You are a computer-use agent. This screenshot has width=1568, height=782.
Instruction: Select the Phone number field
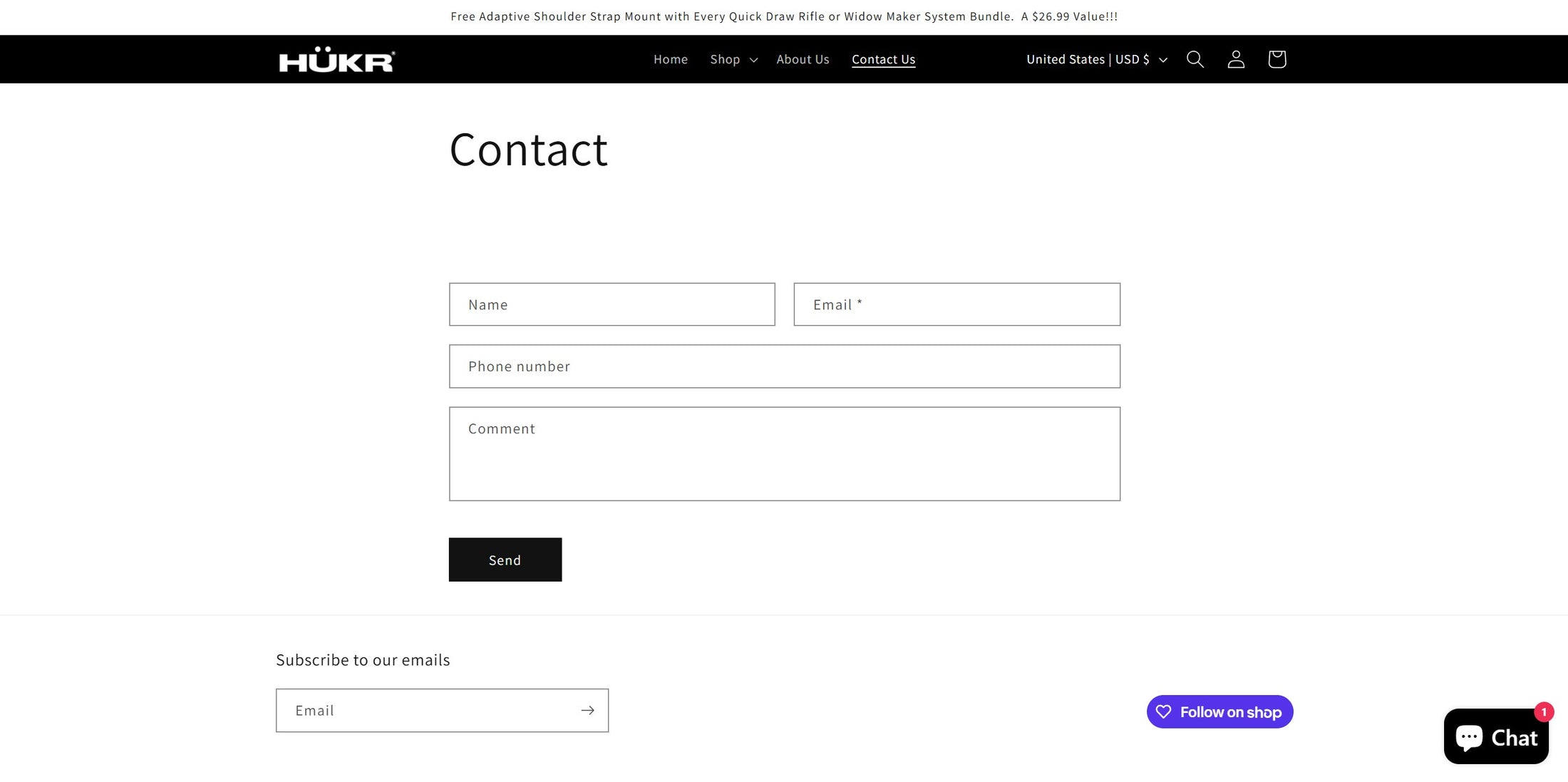[784, 366]
